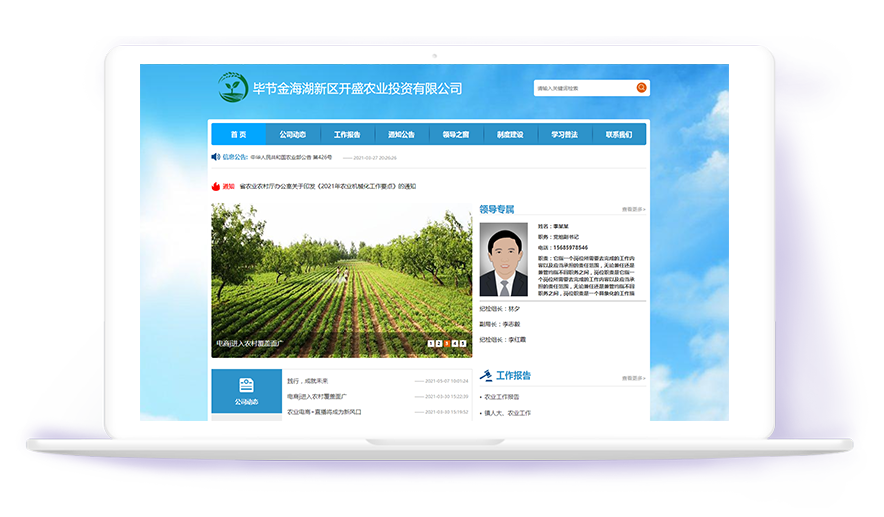
Task: Select carousel slide indicator 1
Action: point(431,343)
